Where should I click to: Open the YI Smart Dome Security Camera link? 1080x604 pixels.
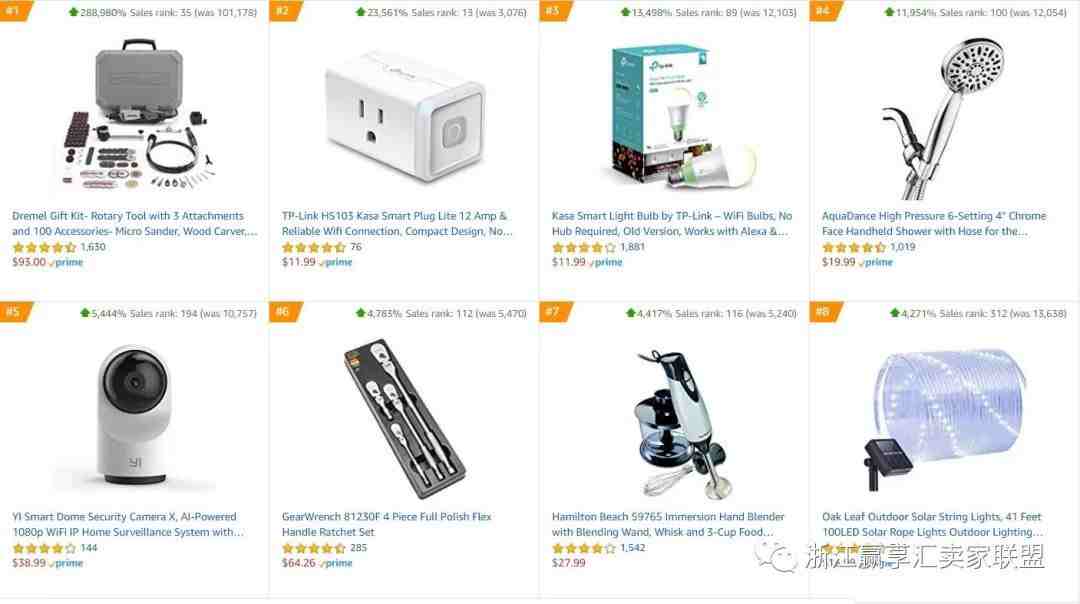[128, 524]
